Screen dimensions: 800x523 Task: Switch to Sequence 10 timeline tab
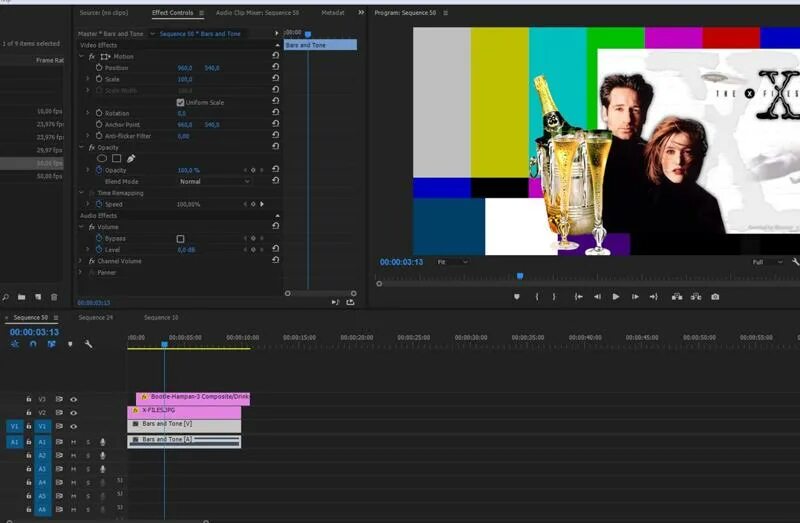pyautogui.click(x=161, y=317)
